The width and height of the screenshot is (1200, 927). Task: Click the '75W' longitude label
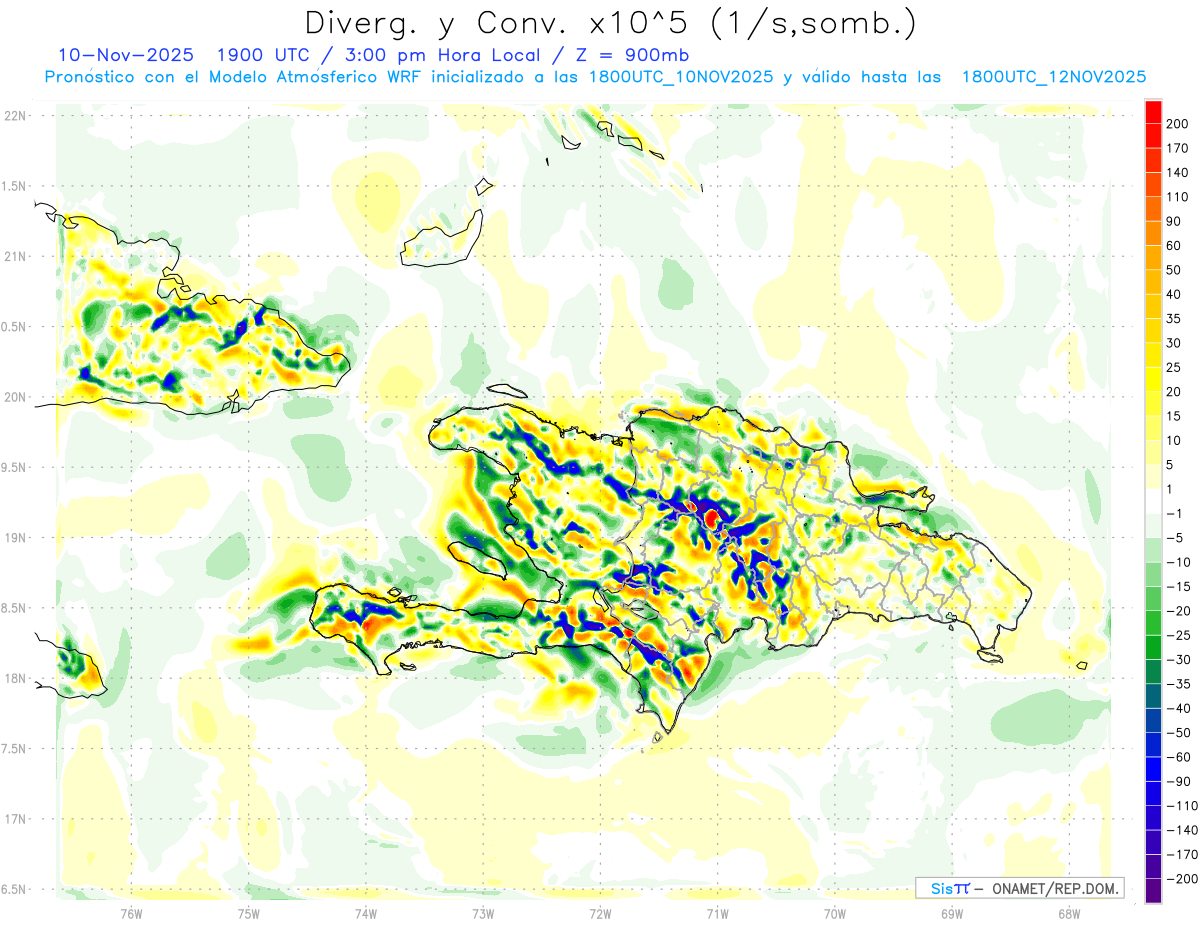click(x=249, y=912)
